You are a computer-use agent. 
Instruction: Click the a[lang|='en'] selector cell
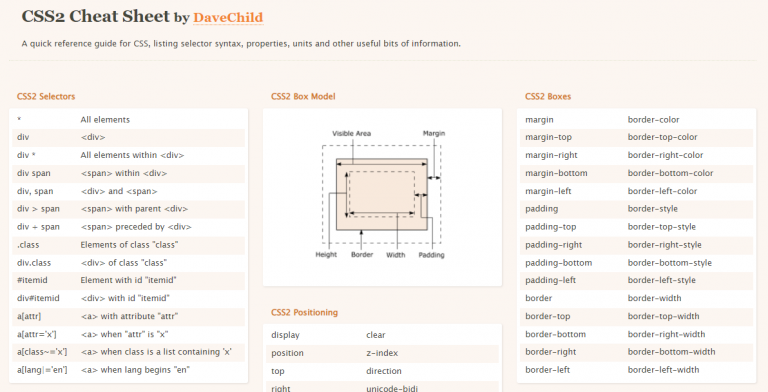coord(42,370)
